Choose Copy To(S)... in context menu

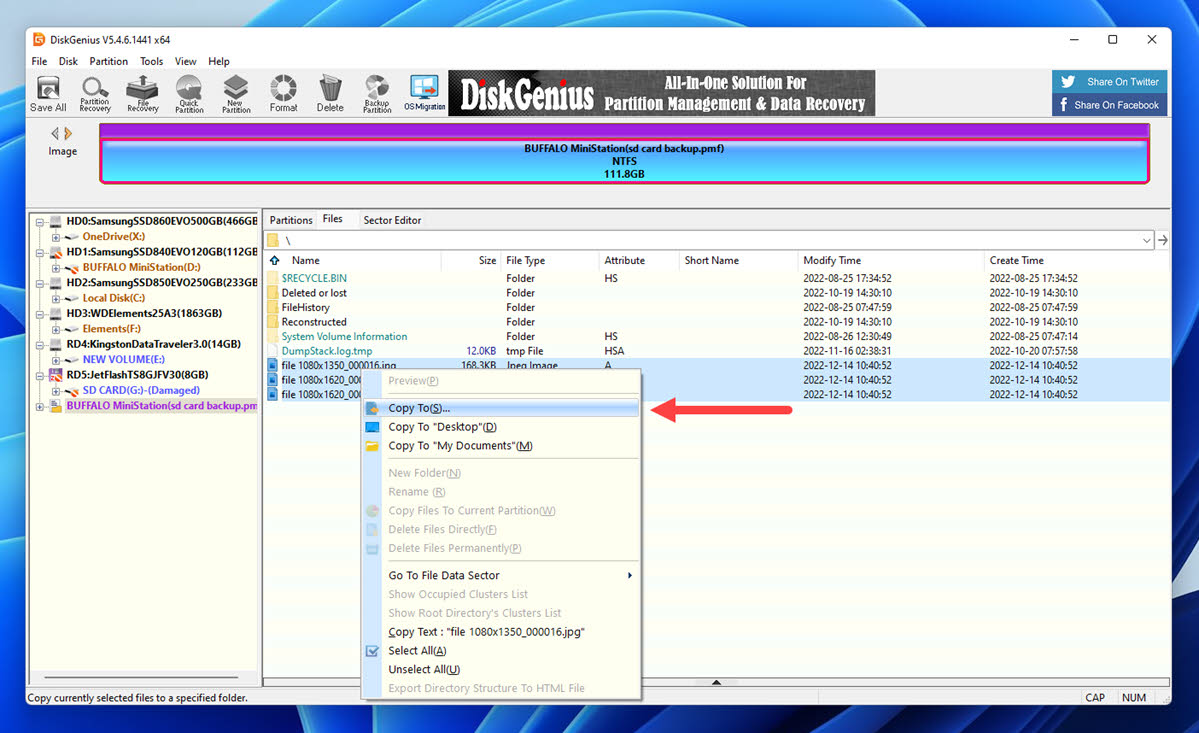click(x=502, y=408)
